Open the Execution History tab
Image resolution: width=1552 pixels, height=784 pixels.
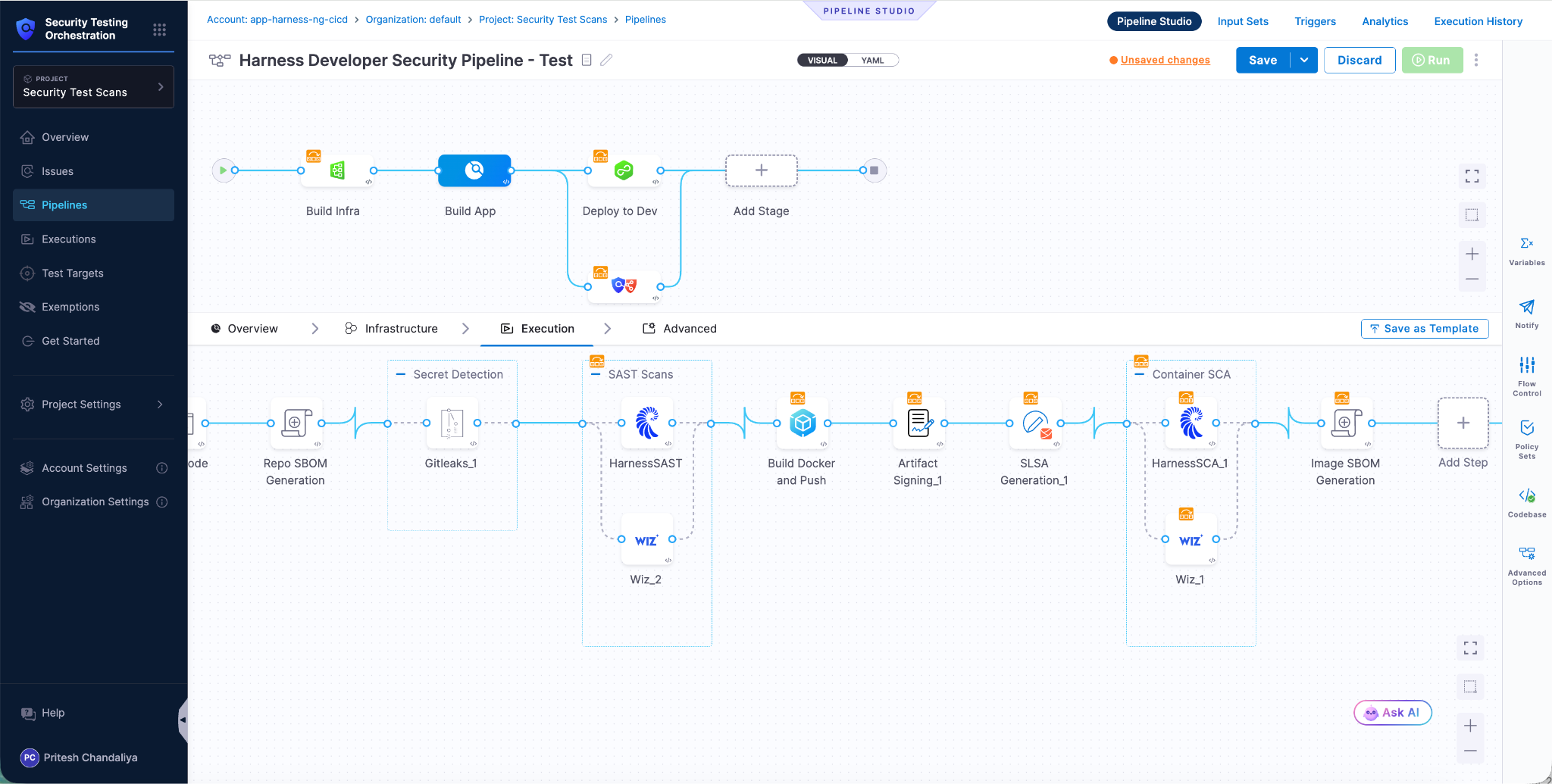click(x=1478, y=21)
